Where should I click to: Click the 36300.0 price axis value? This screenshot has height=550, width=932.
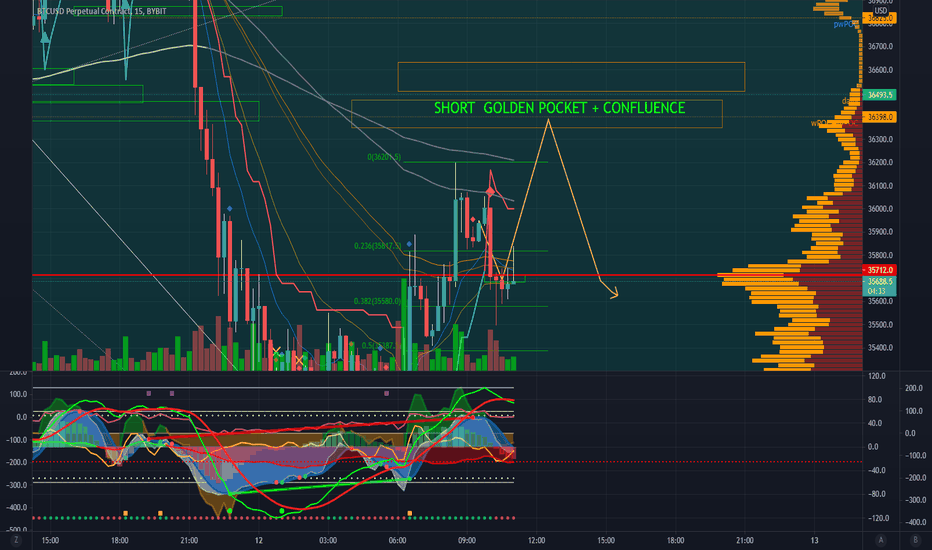coord(880,139)
